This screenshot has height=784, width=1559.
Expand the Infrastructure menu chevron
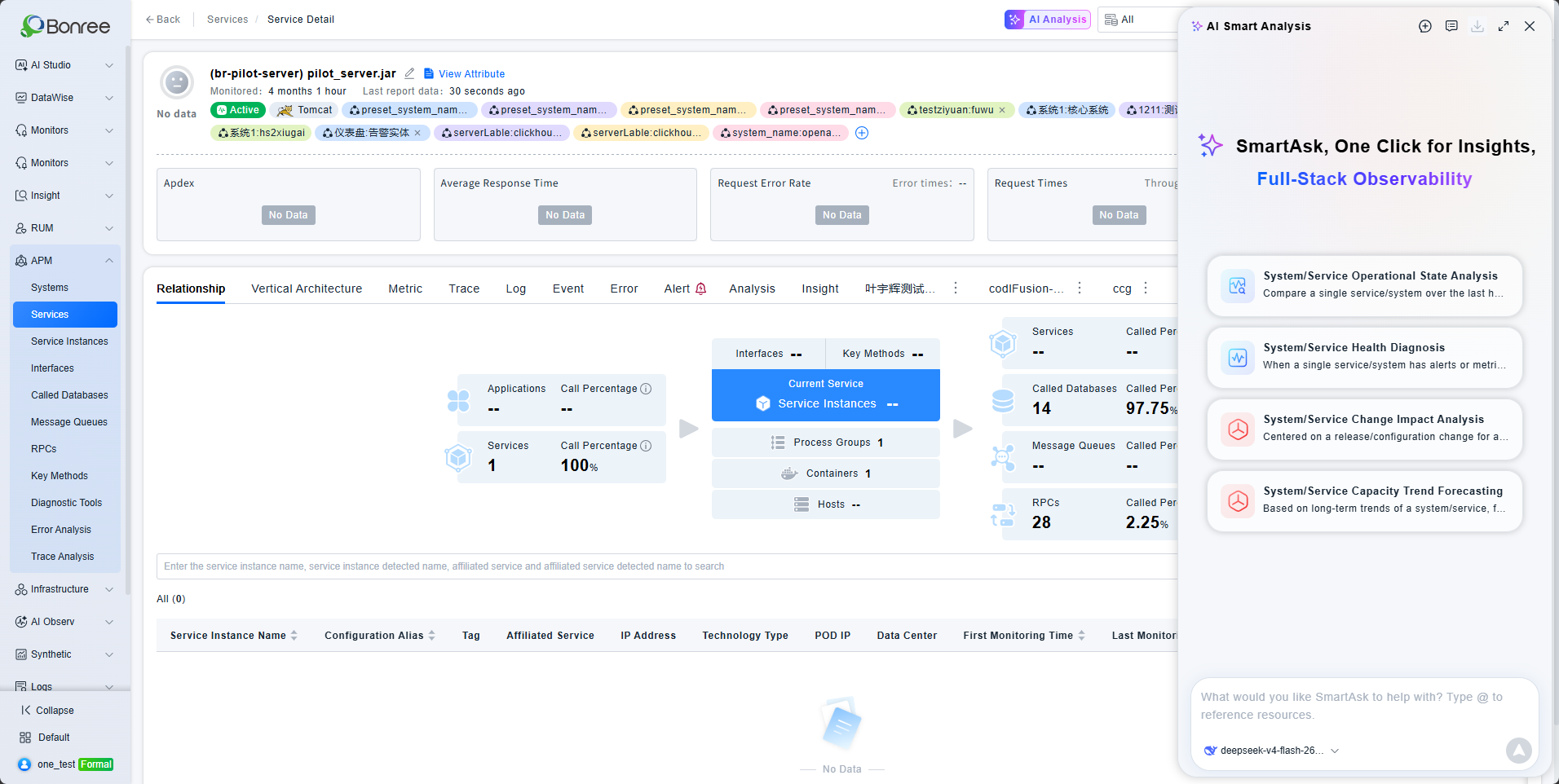point(109,589)
